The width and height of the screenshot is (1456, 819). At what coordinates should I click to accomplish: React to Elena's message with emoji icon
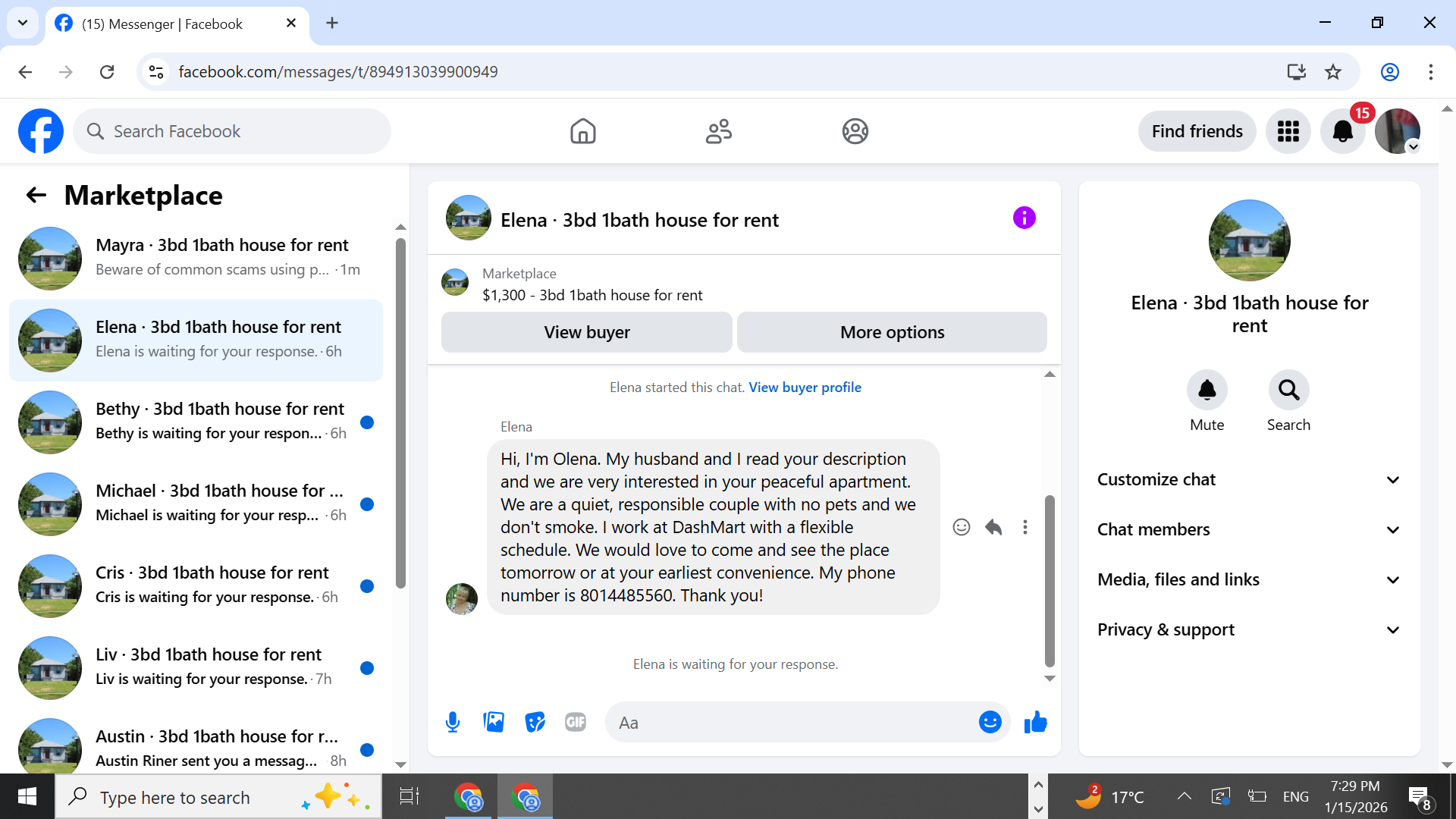tap(961, 527)
